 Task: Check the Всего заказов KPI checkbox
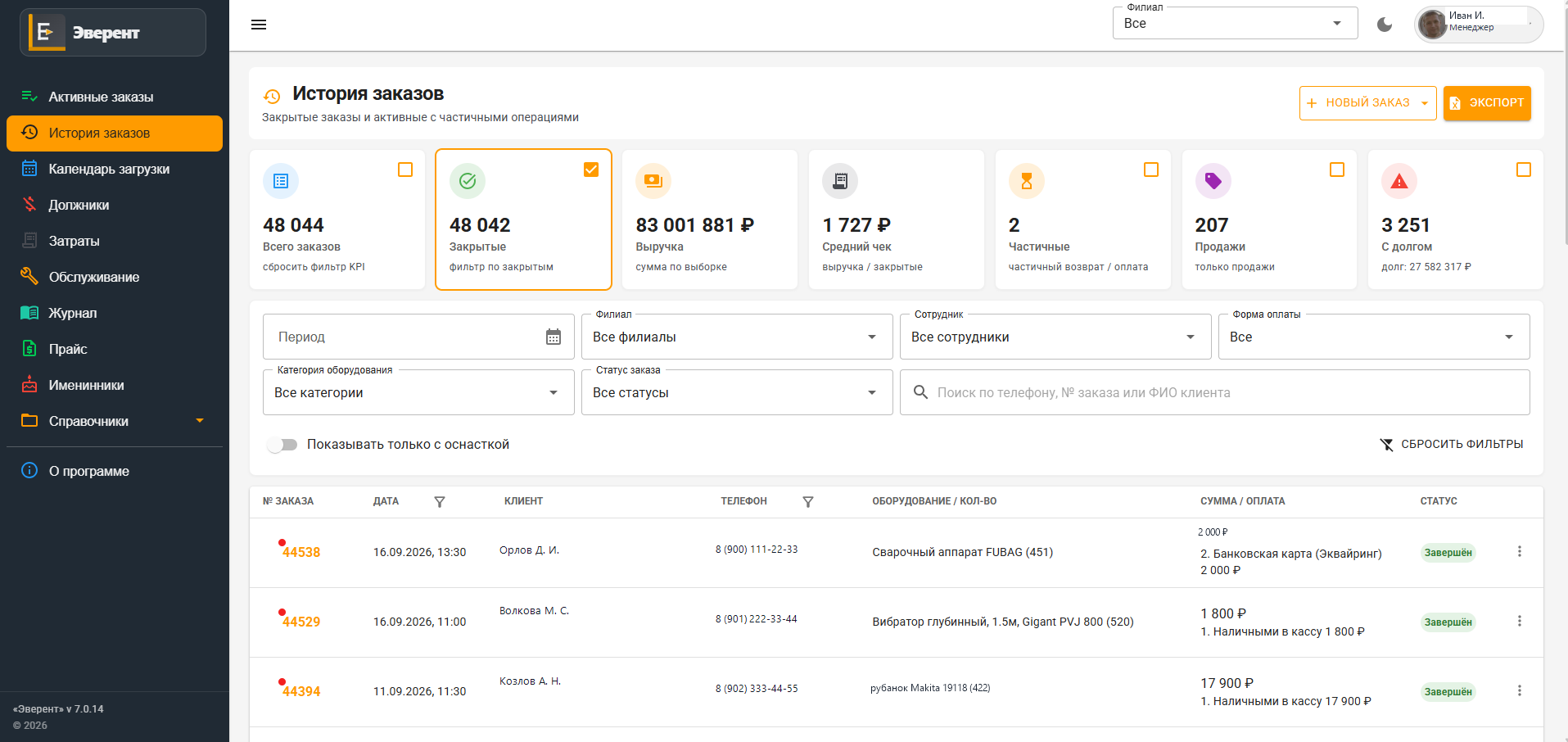click(x=405, y=170)
